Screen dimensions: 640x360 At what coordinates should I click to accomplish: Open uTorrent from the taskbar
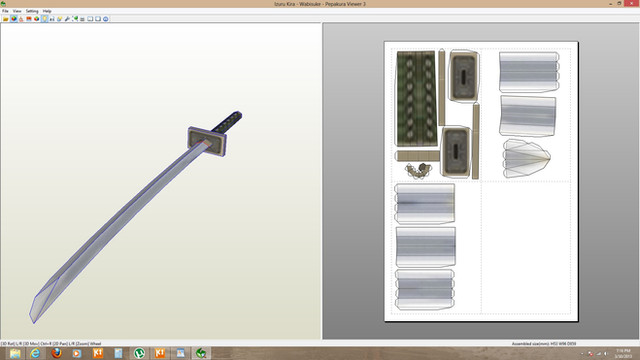pos(139,353)
